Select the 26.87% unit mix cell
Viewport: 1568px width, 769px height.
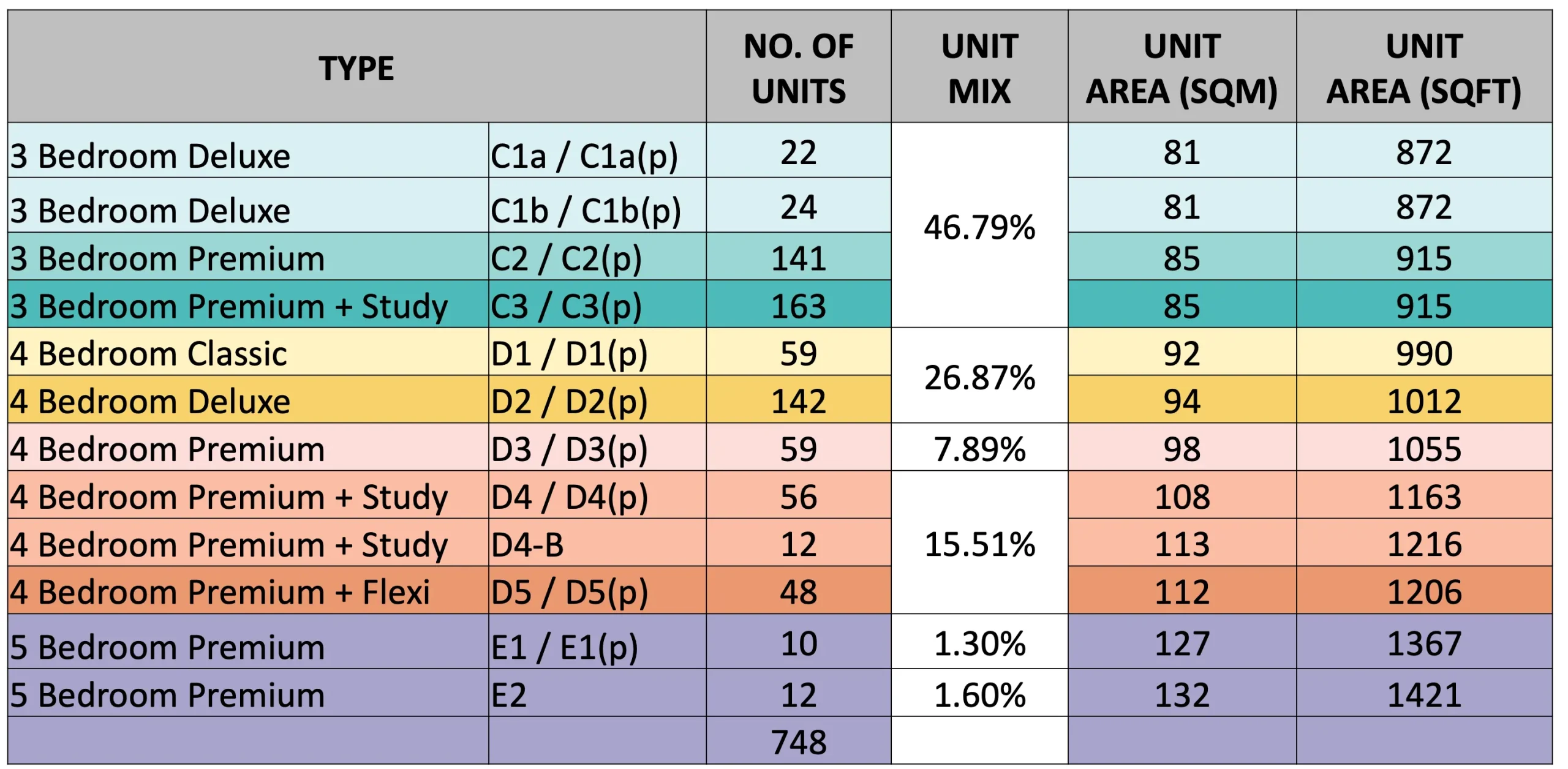979,377
